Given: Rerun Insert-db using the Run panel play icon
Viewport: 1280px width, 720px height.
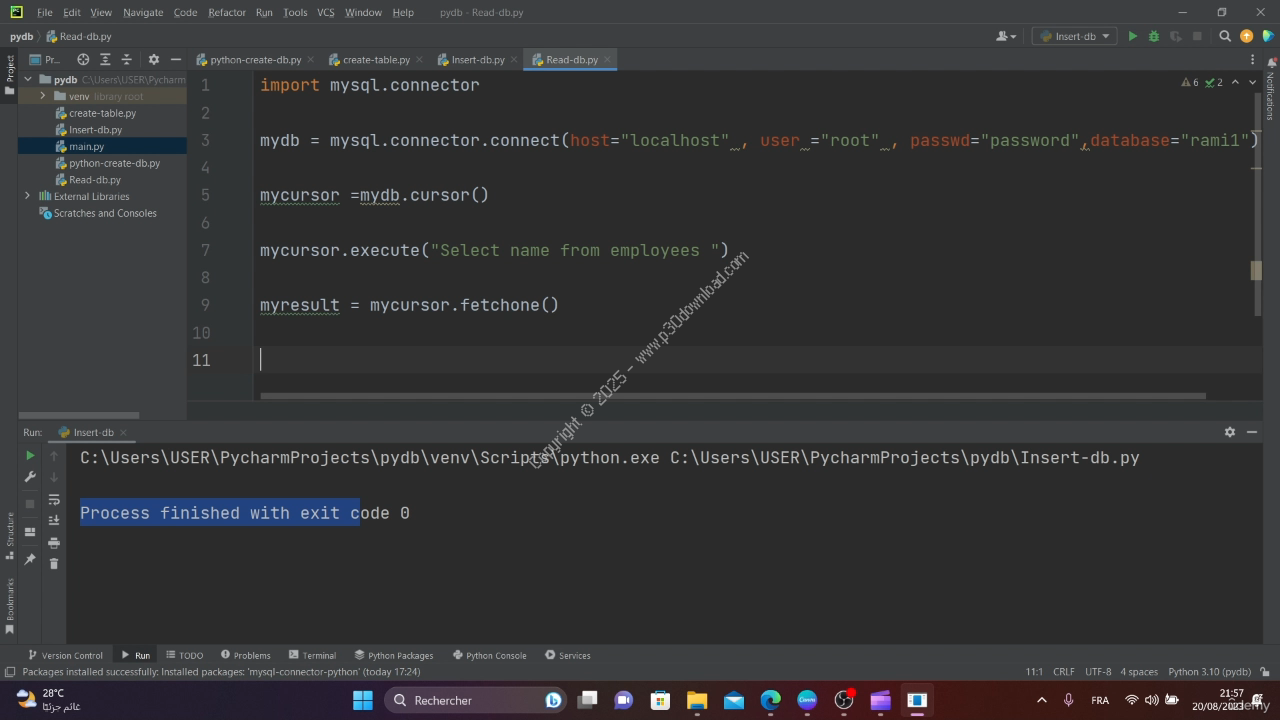Looking at the screenshot, I should (30, 455).
